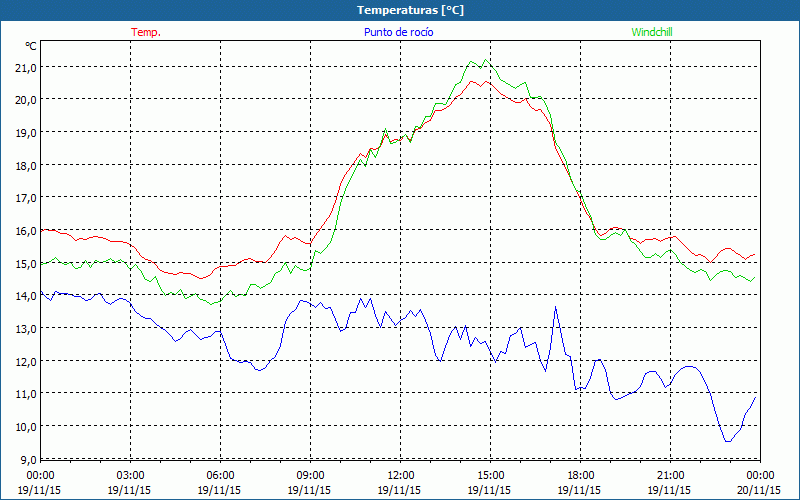Click the 19/11/15 date below 15:00
The height and width of the screenshot is (500, 800).
[489, 490]
